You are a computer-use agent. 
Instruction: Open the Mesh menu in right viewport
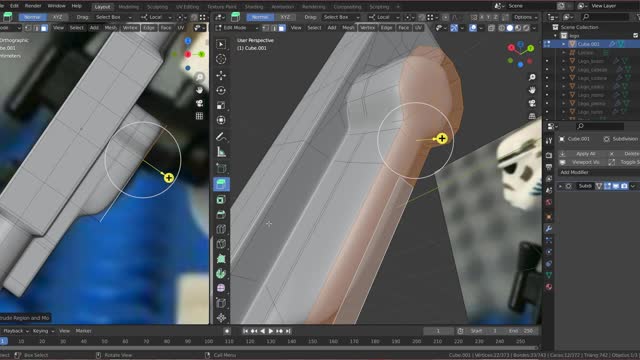coord(348,28)
